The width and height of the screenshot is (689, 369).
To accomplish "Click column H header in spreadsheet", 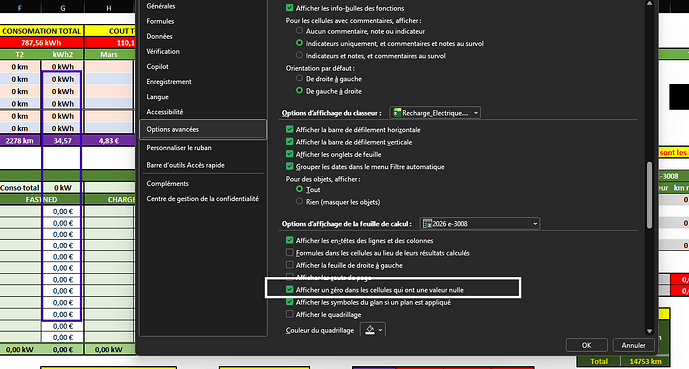I will [109, 8].
